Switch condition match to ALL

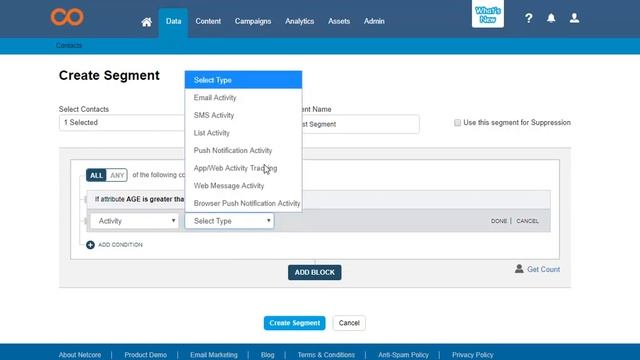[96, 175]
